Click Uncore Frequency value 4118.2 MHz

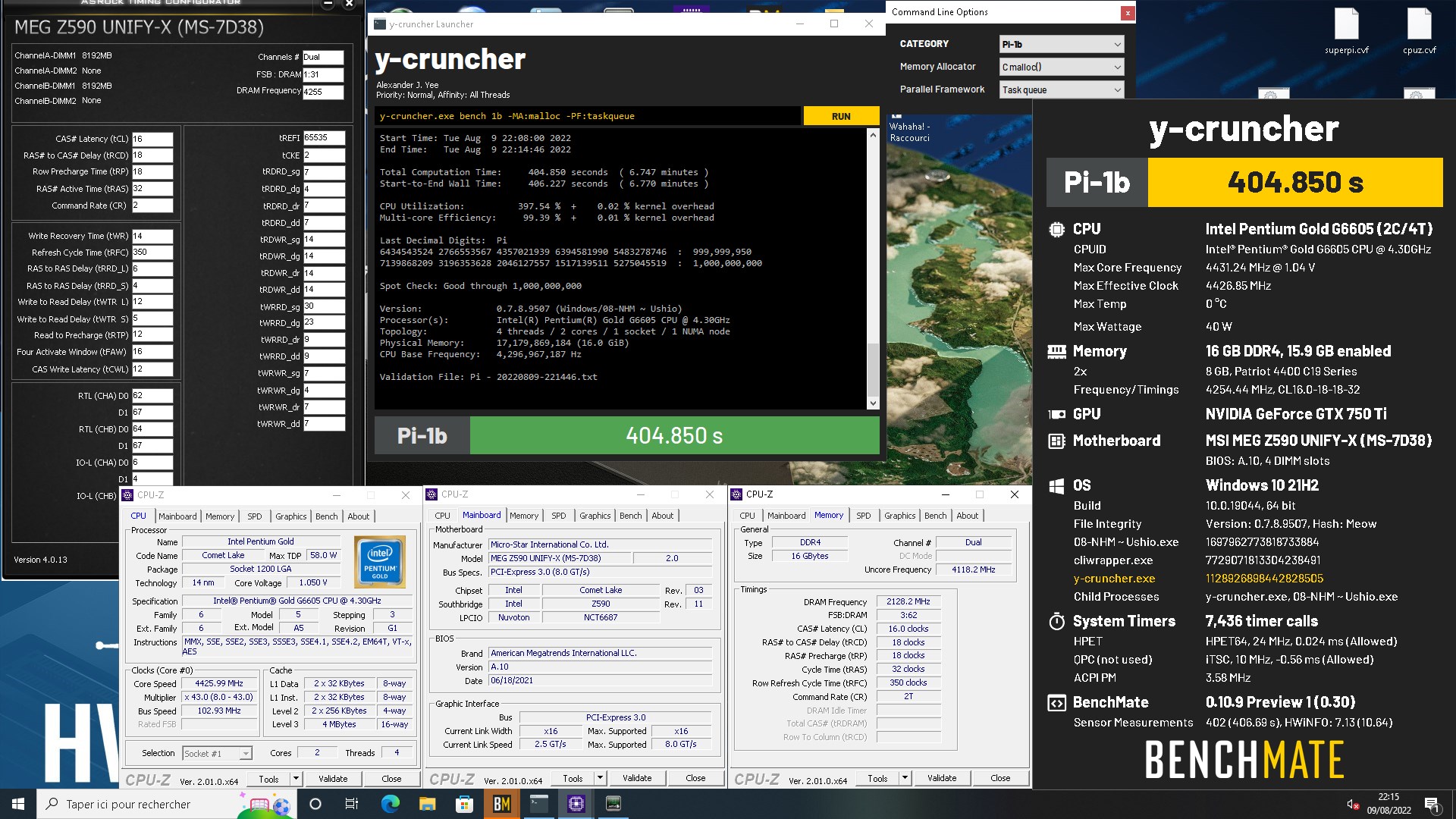click(974, 570)
